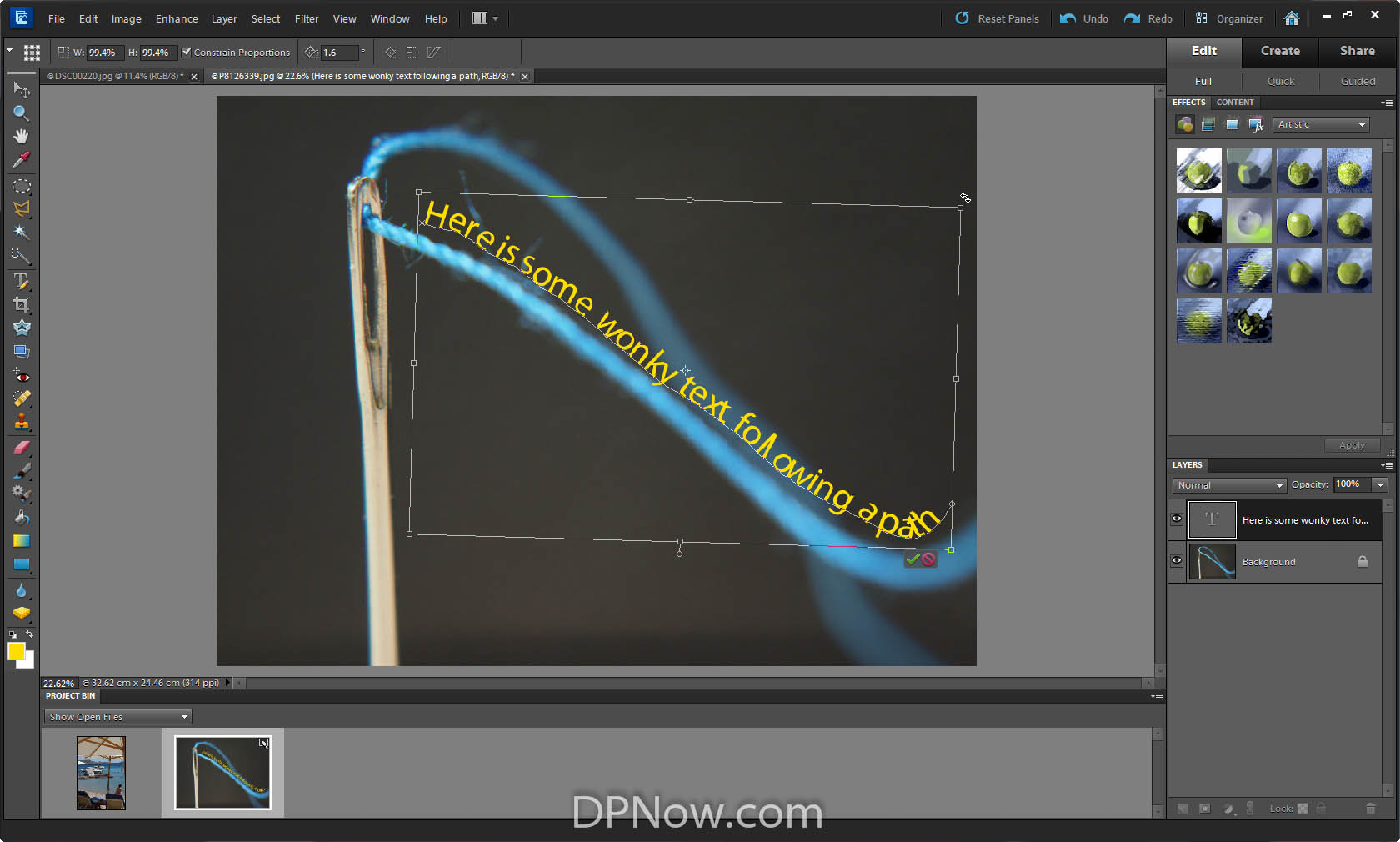Screen dimensions: 1400x842
Task: Select the Hand tool
Action: point(22,136)
